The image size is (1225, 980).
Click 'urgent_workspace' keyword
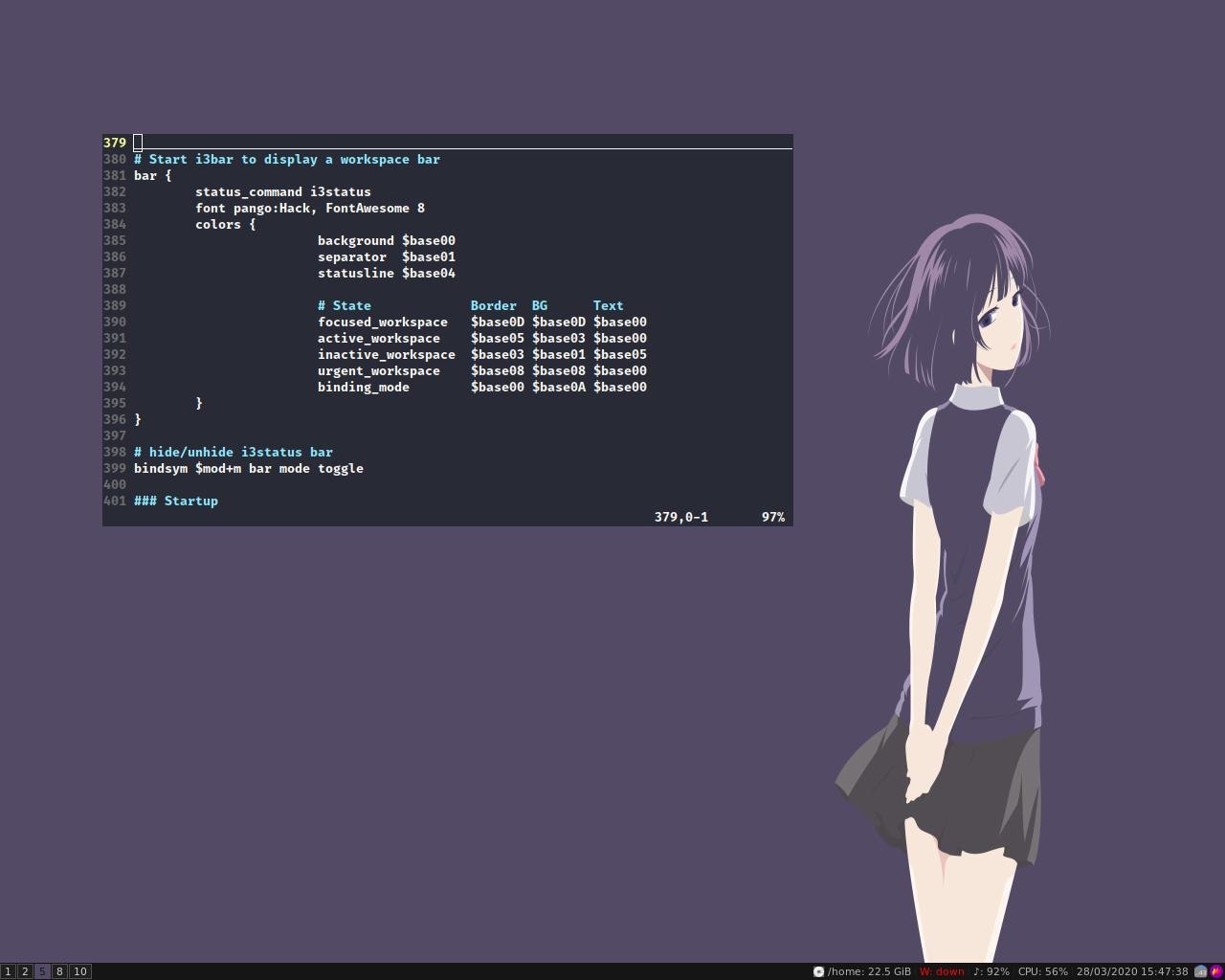[379, 370]
